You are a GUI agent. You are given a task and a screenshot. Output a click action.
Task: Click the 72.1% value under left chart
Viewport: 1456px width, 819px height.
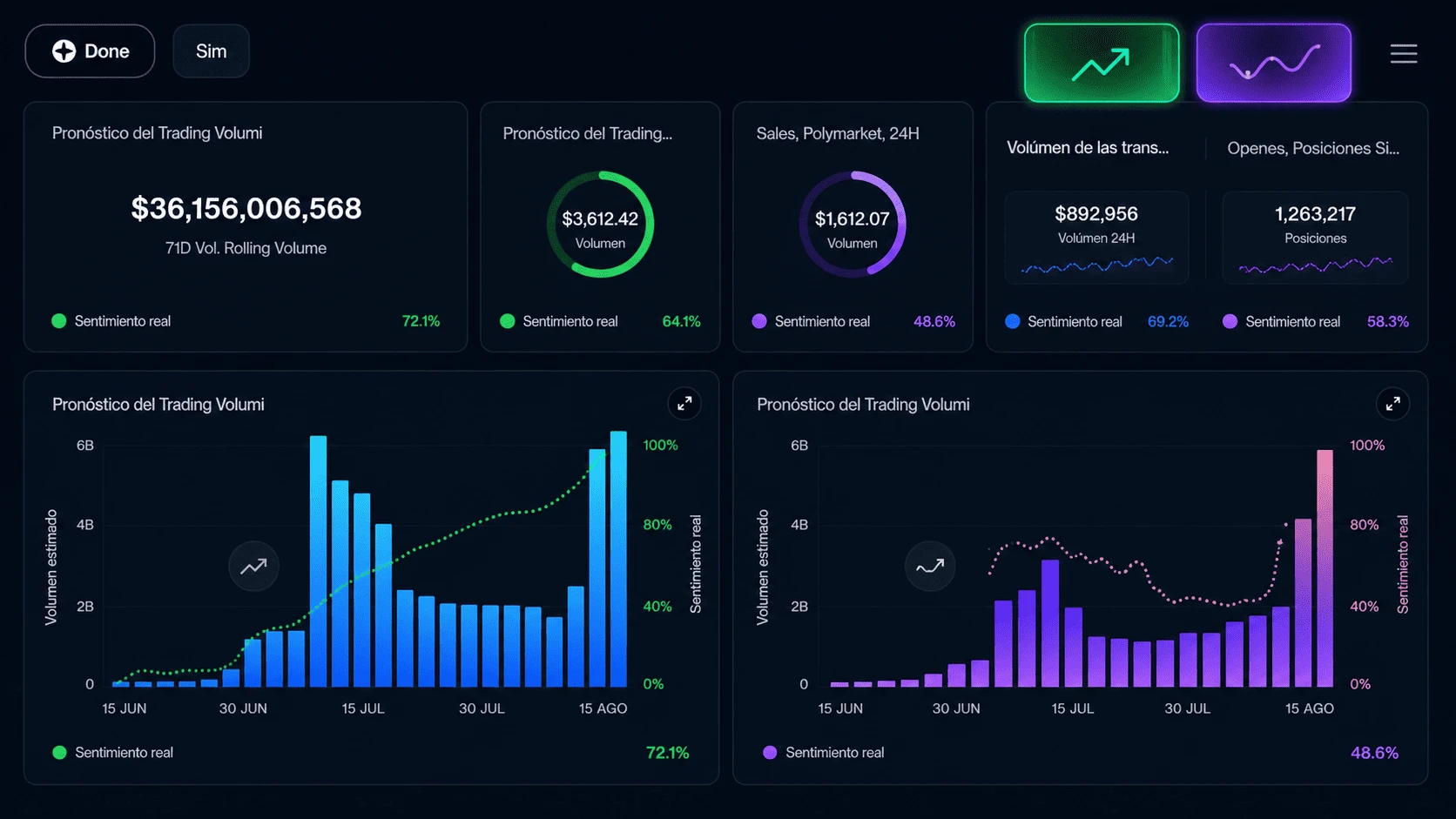tap(668, 753)
